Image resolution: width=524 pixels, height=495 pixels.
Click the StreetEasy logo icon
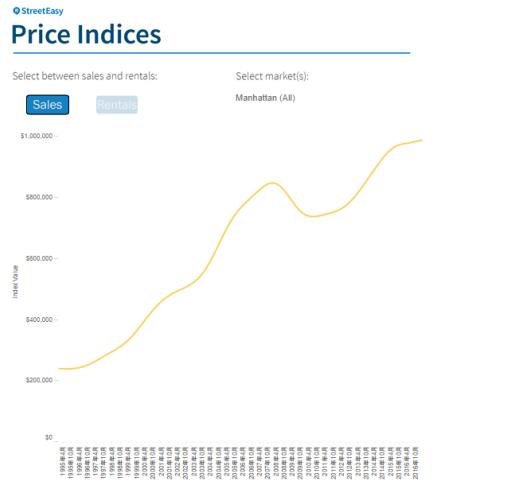coord(16,11)
